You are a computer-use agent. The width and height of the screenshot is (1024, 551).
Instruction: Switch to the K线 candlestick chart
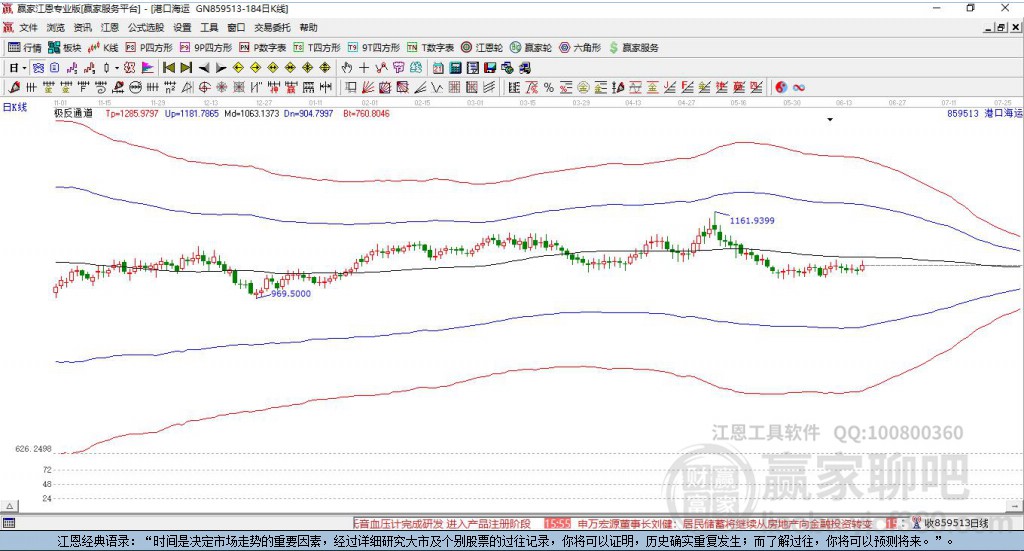tap(103, 48)
